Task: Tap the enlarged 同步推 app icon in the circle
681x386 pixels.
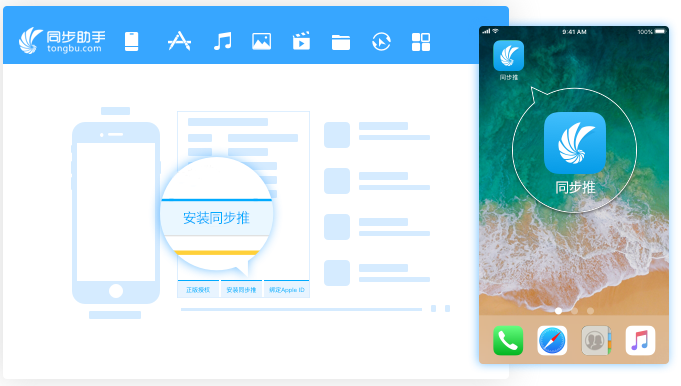Action: 575,143
